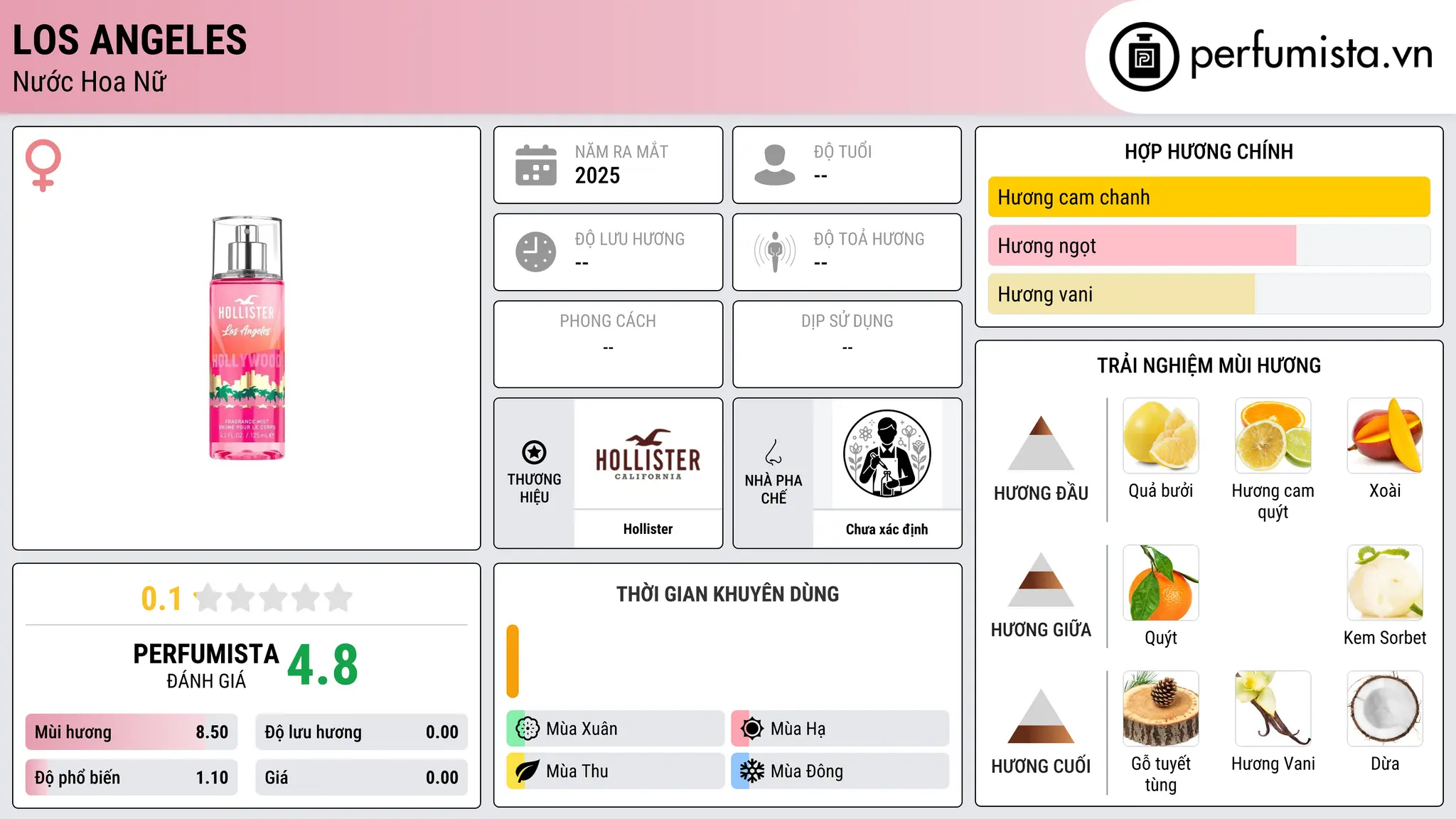Click the Gỗ tuyết tùng cedarwood note image
Screen dimensions: 1456x819
[1161, 709]
